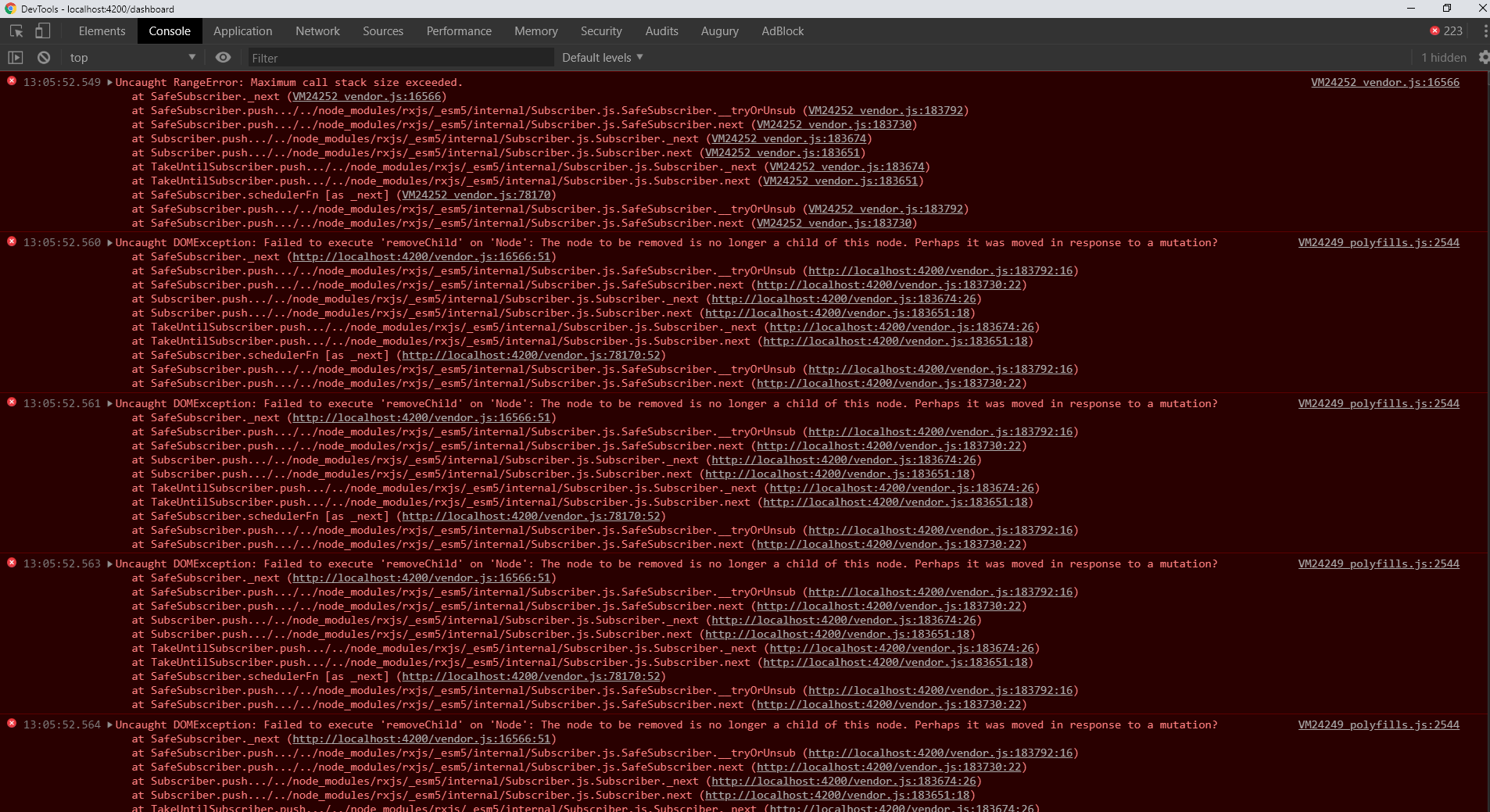
Task: Switch to the Network panel
Action: 317,30
